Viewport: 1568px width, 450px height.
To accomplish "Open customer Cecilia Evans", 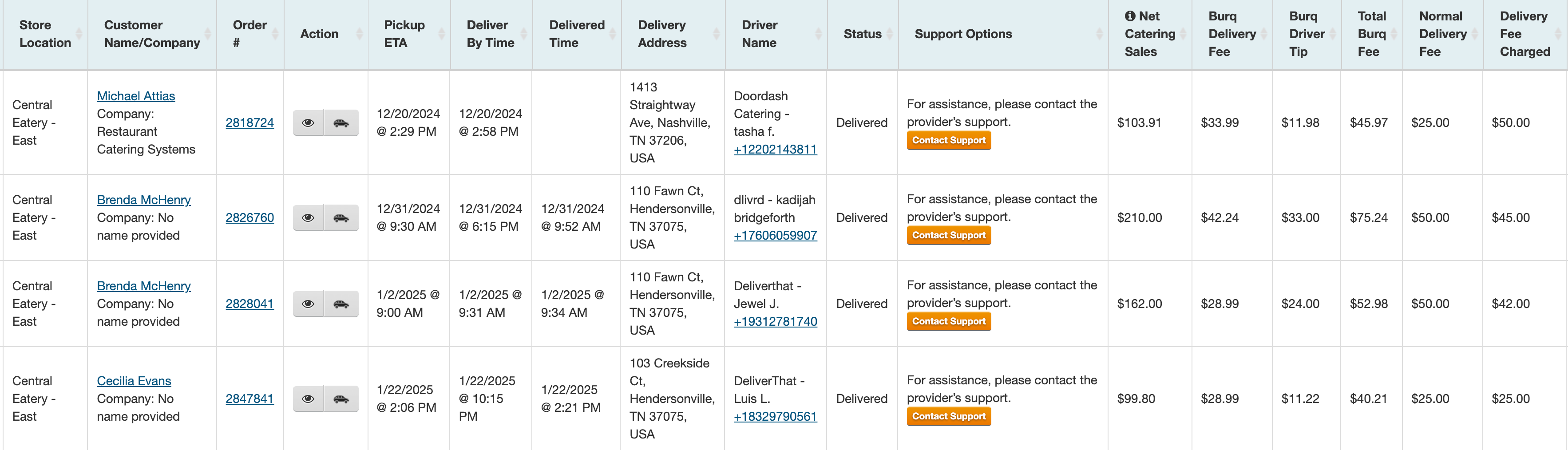I will (x=134, y=381).
